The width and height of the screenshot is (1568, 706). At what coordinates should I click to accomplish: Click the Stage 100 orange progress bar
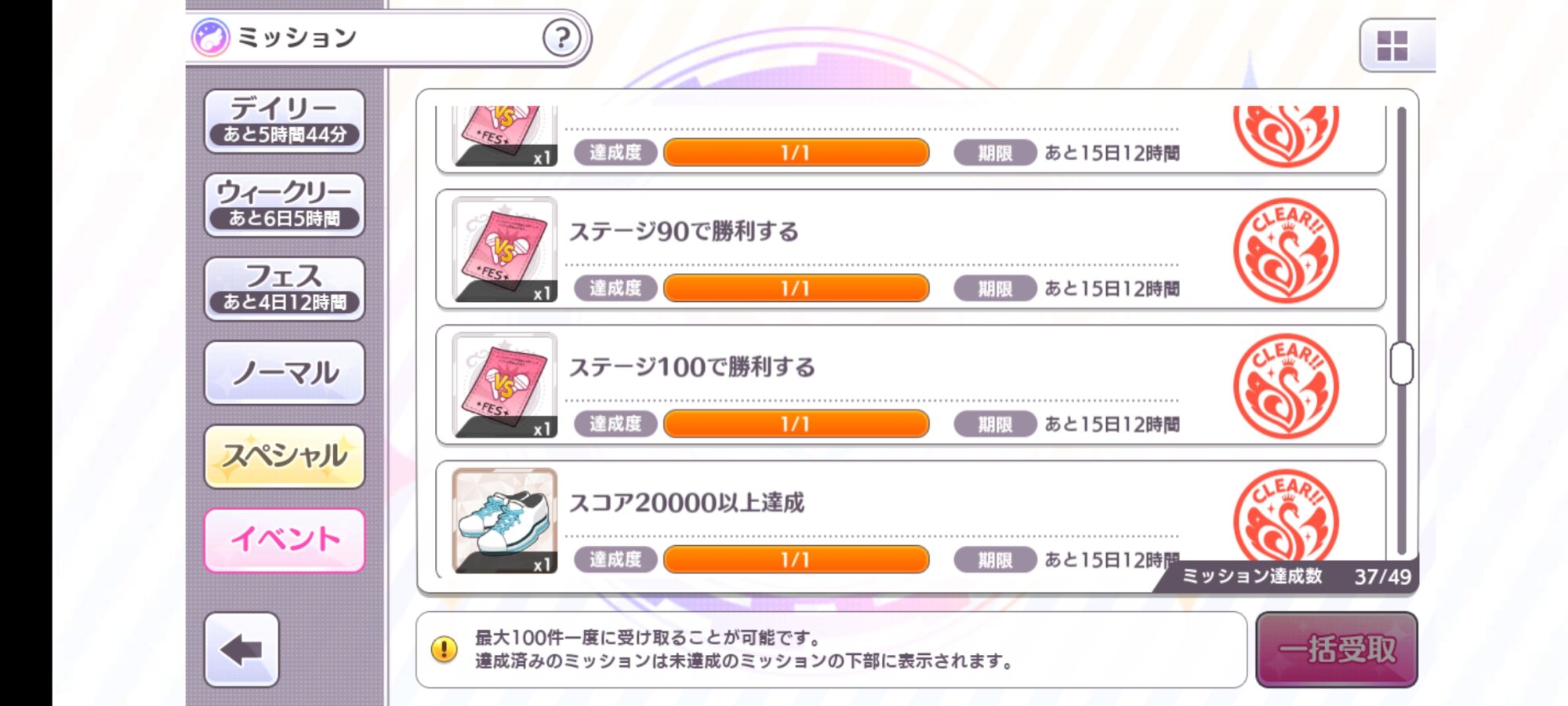coord(796,424)
